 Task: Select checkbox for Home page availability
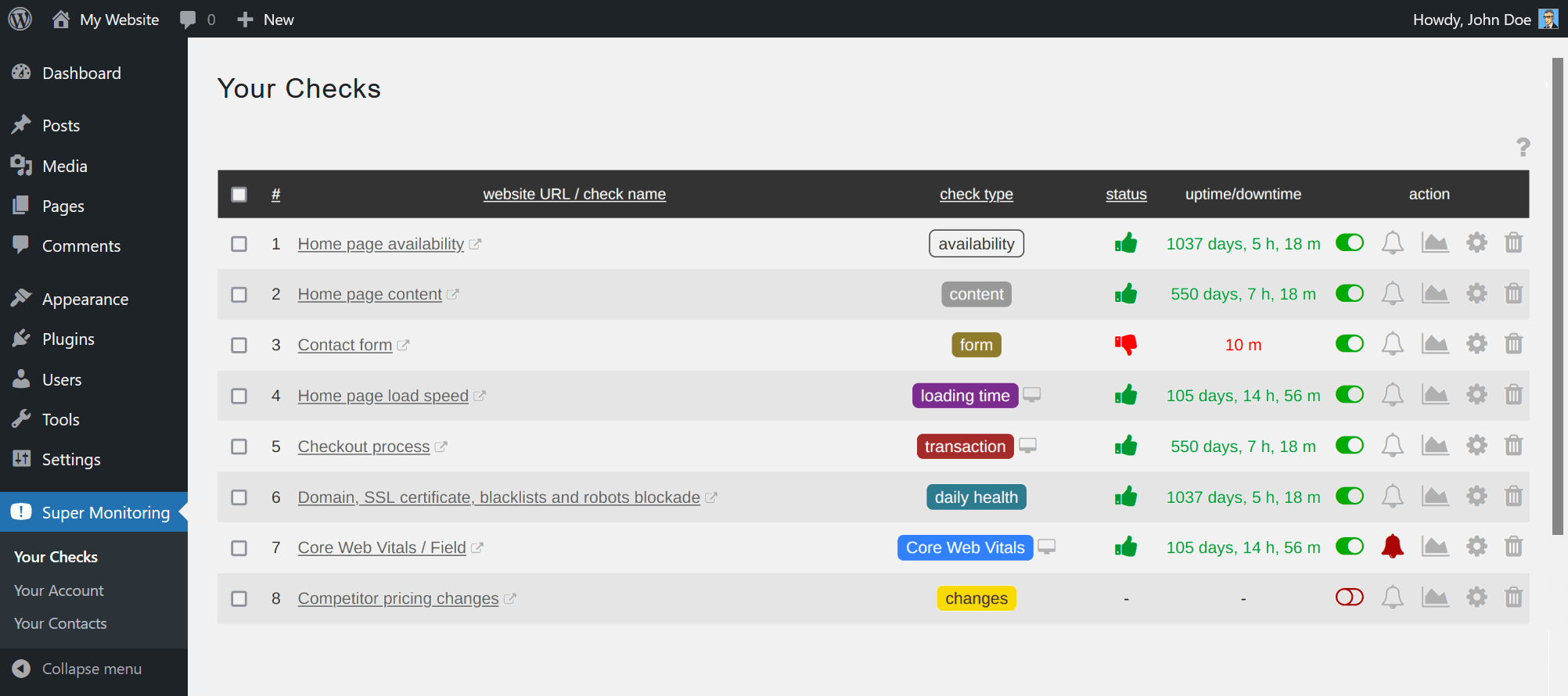pos(239,244)
